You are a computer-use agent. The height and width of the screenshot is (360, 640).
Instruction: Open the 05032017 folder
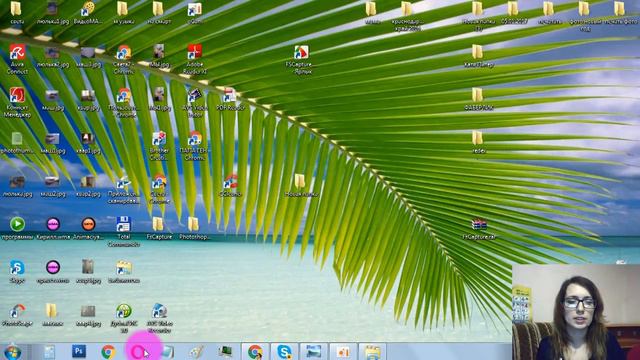click(513, 13)
